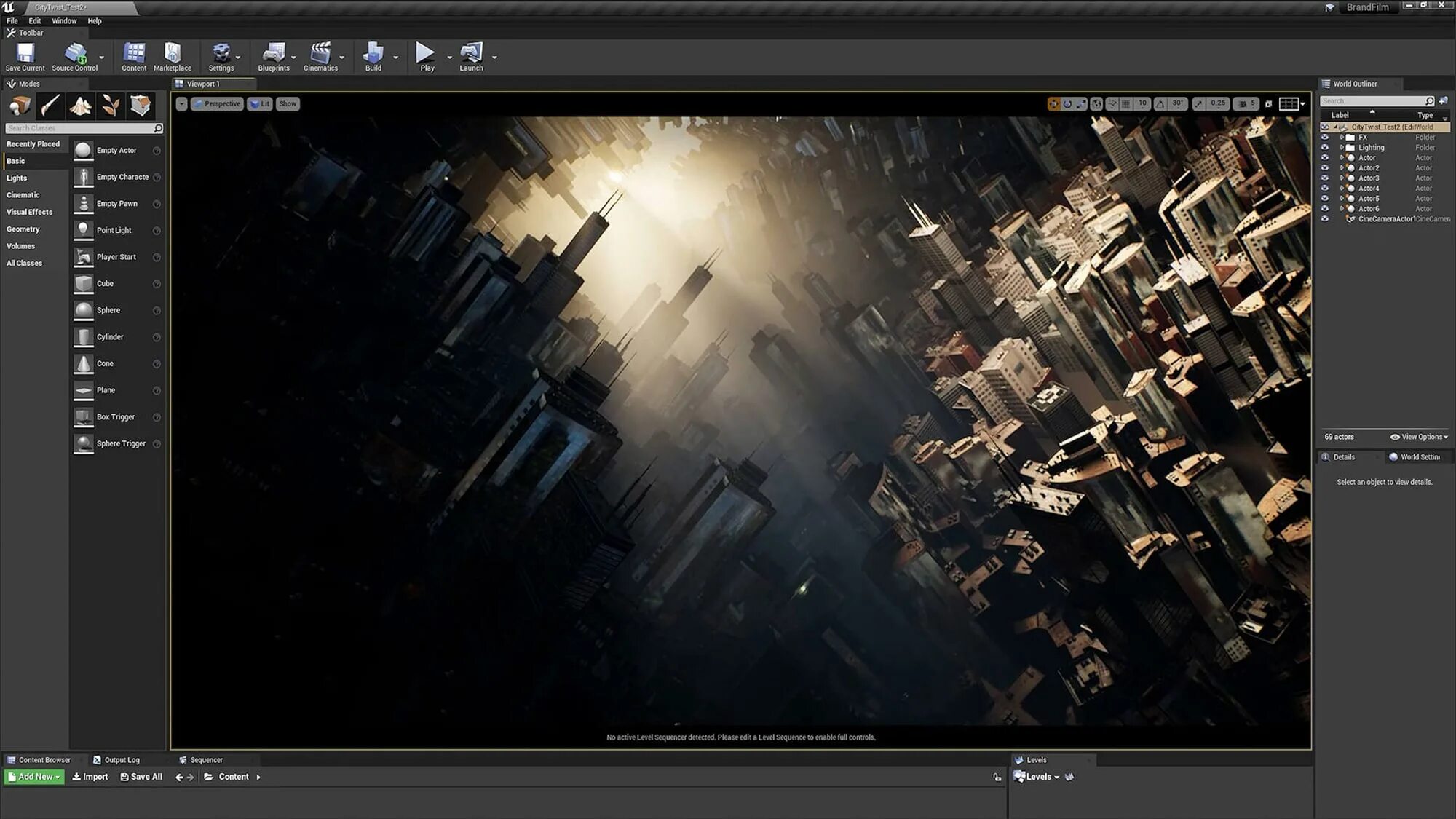Select the Landscape mode mountain icon
The width and height of the screenshot is (1456, 819).
coord(80,106)
